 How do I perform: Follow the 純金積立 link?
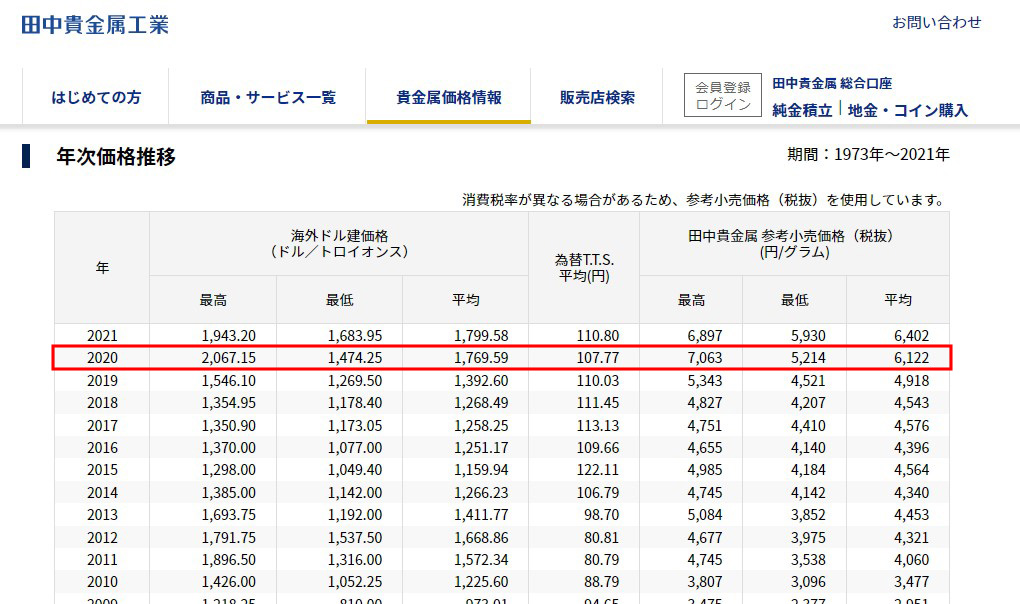pyautogui.click(x=802, y=110)
